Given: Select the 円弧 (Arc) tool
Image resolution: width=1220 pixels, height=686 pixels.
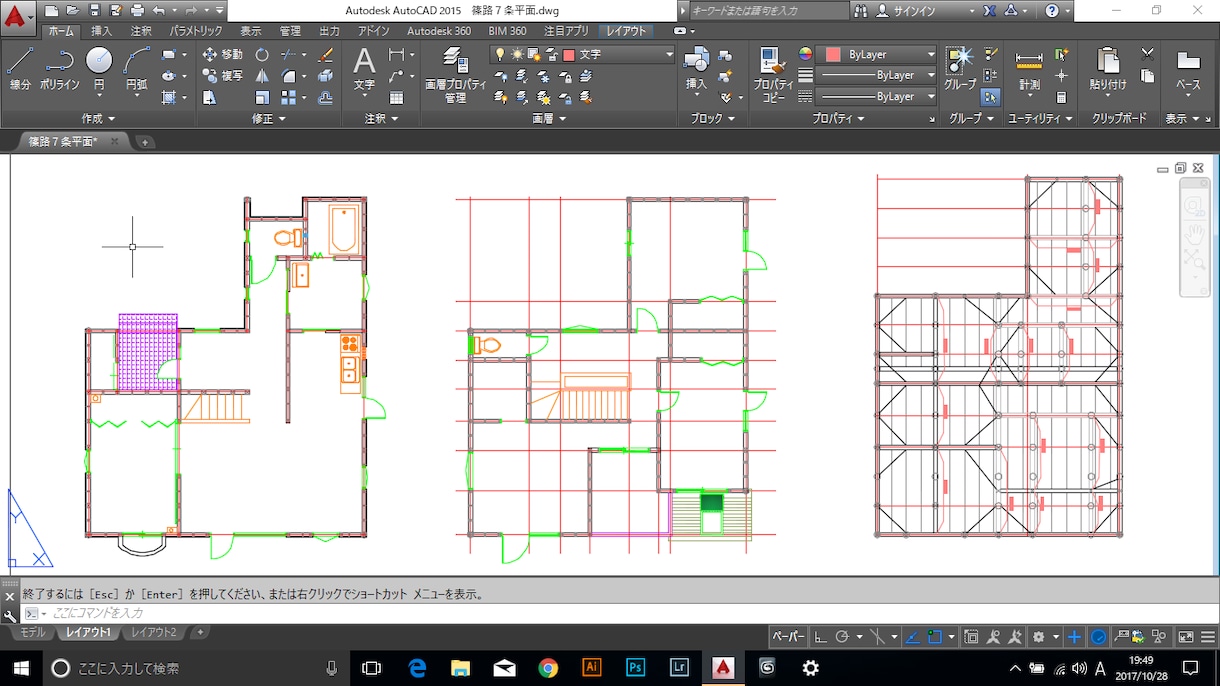Looking at the screenshot, I should (137, 70).
